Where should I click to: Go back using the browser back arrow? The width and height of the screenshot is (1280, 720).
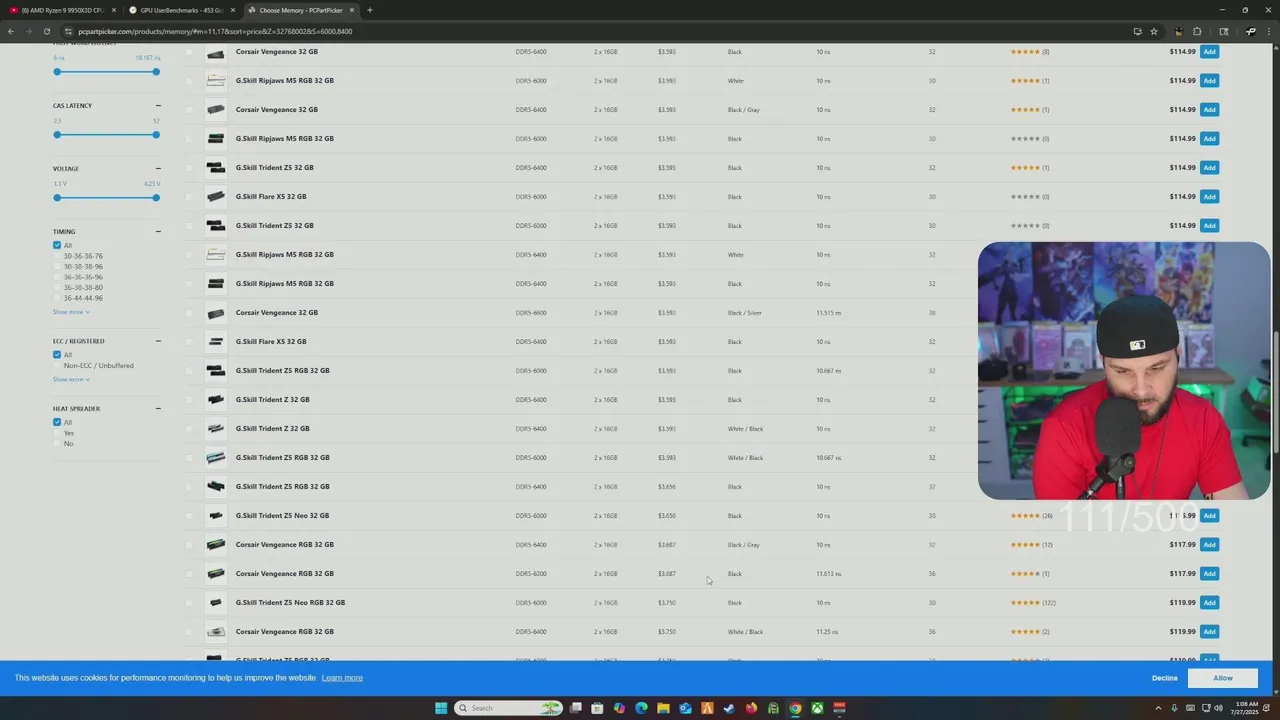pyautogui.click(x=11, y=31)
